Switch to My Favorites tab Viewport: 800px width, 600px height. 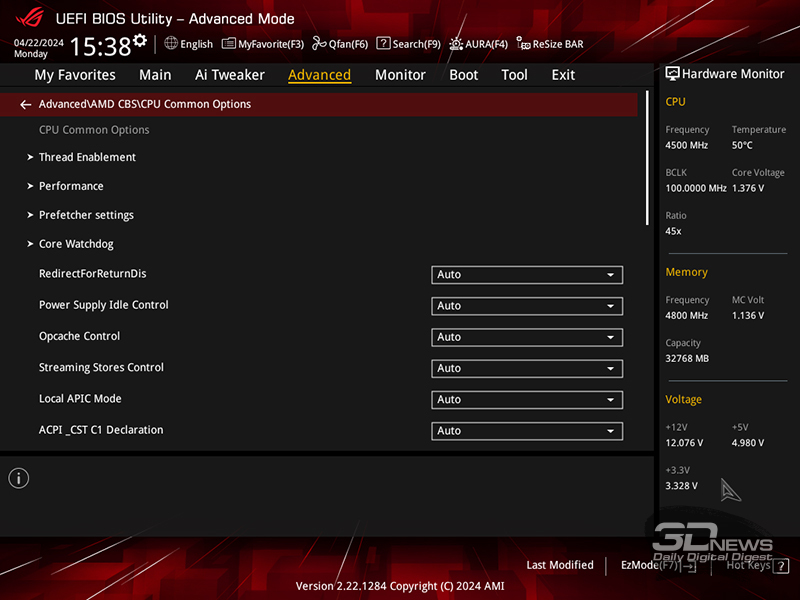click(x=75, y=75)
